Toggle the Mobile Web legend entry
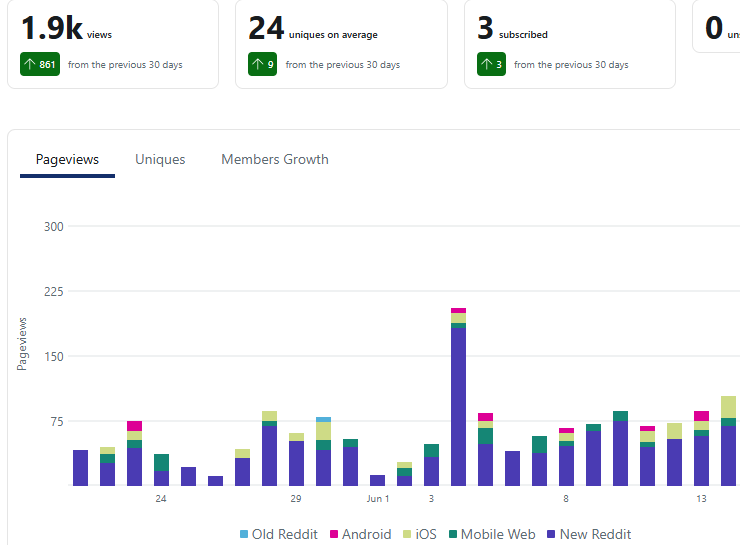The width and height of the screenshot is (740, 545). (x=491, y=534)
